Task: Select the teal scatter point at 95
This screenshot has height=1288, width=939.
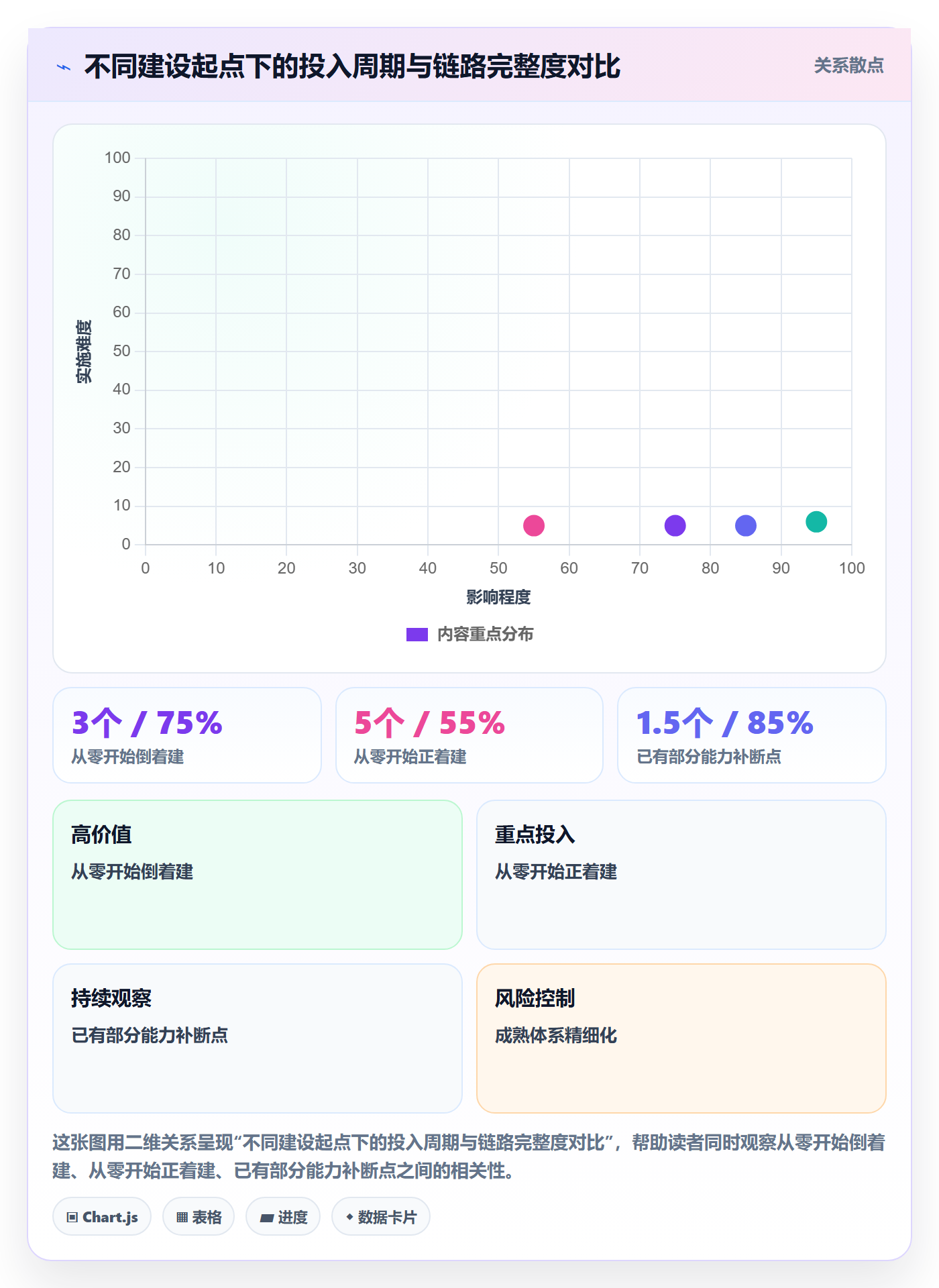Action: [x=816, y=521]
